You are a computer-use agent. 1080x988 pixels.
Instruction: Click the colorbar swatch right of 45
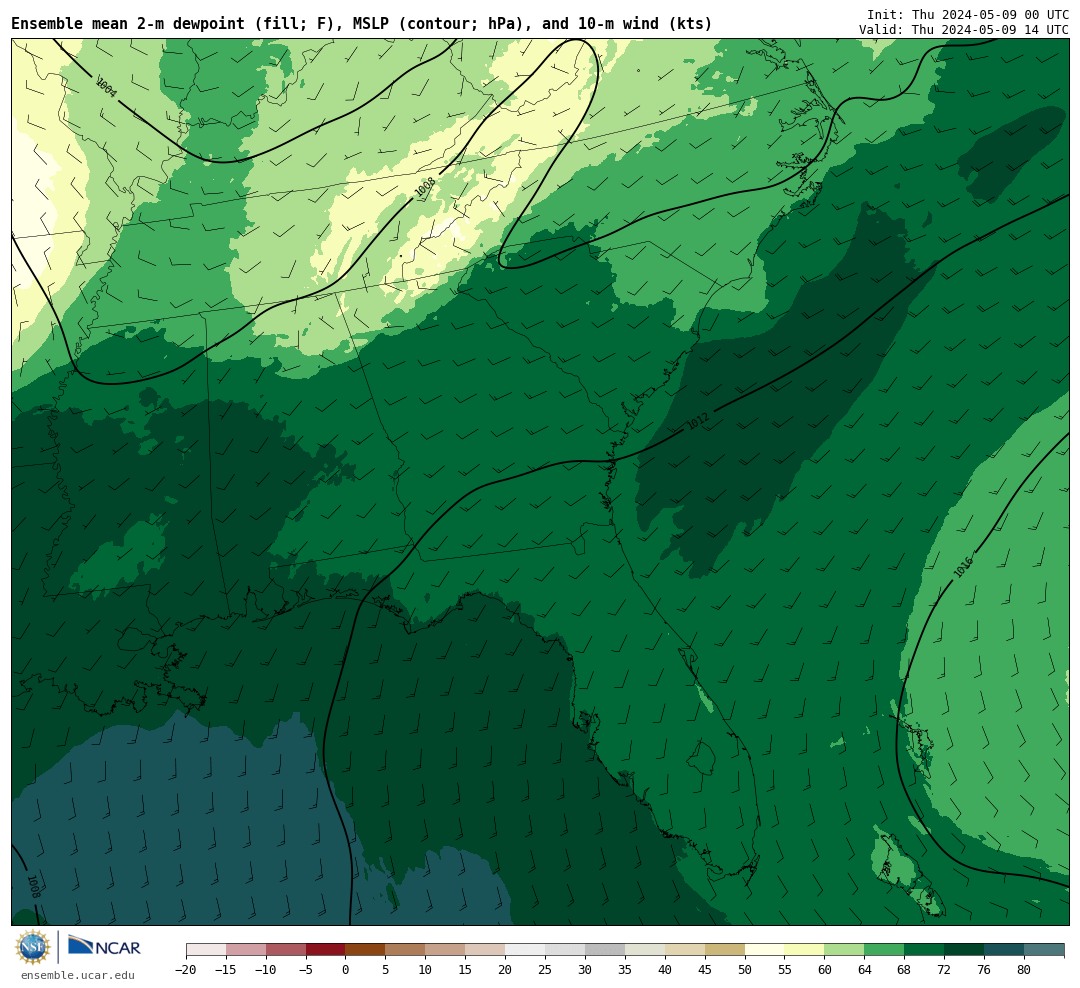point(725,950)
